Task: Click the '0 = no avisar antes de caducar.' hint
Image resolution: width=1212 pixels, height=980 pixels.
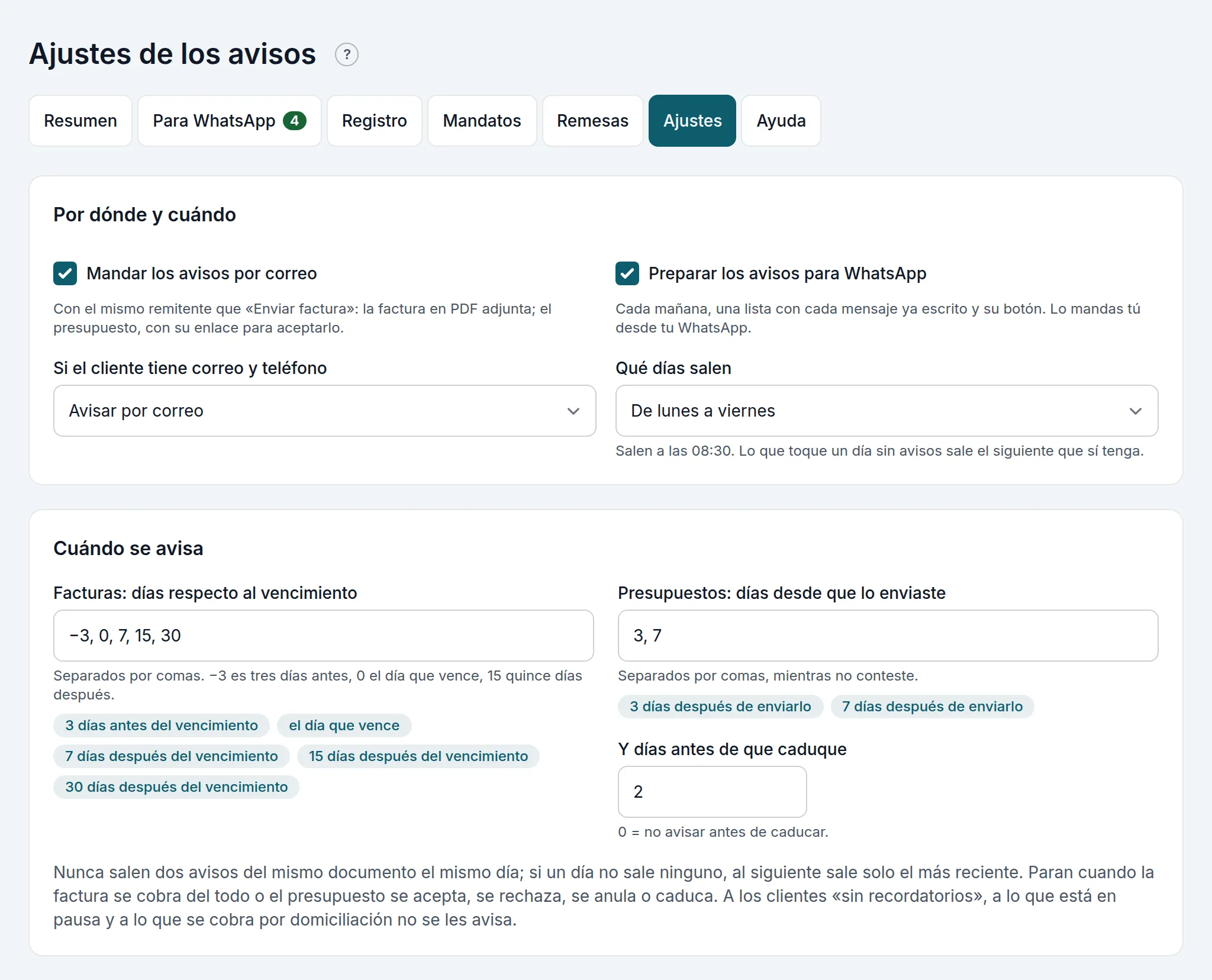Action: click(x=723, y=832)
